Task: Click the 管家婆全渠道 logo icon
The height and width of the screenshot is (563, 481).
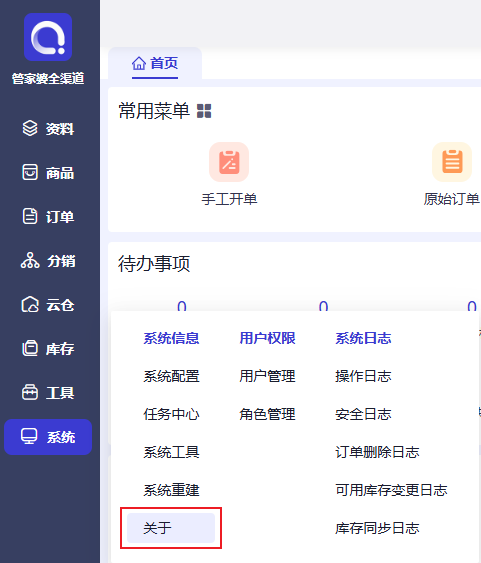Action: click(x=48, y=37)
